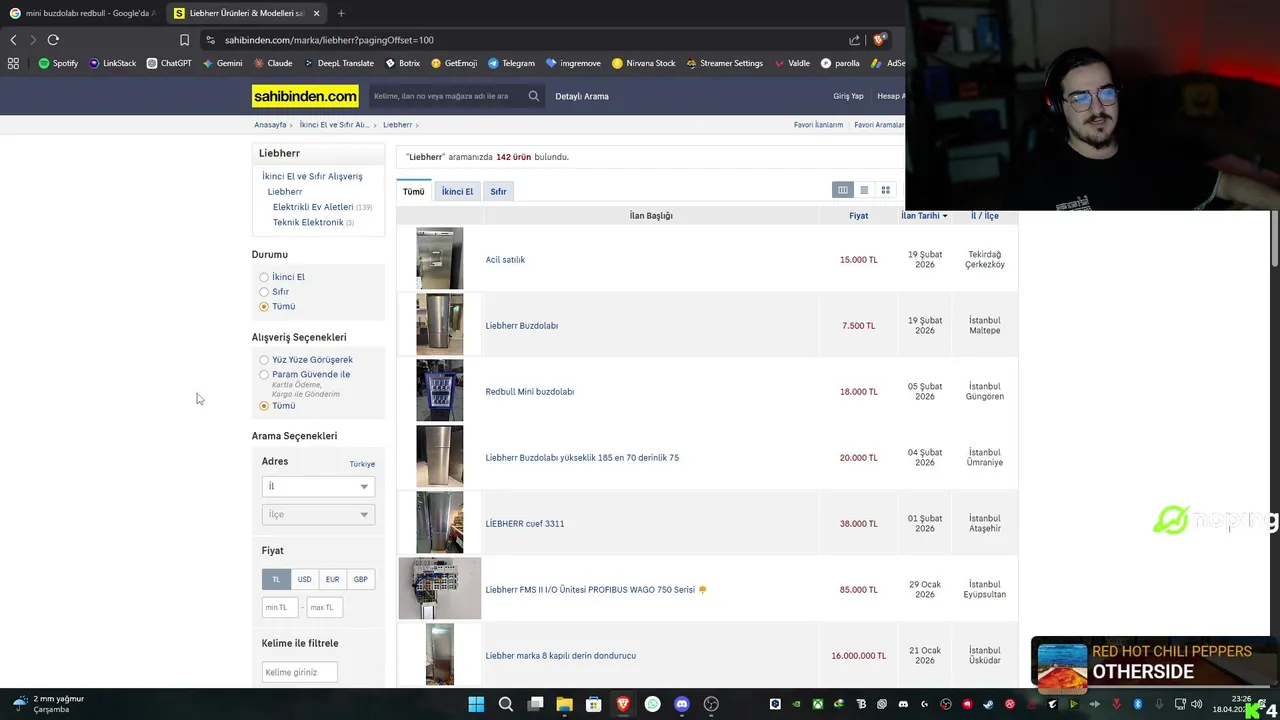Open Acil satılık listing thumbnail

[x=440, y=259]
